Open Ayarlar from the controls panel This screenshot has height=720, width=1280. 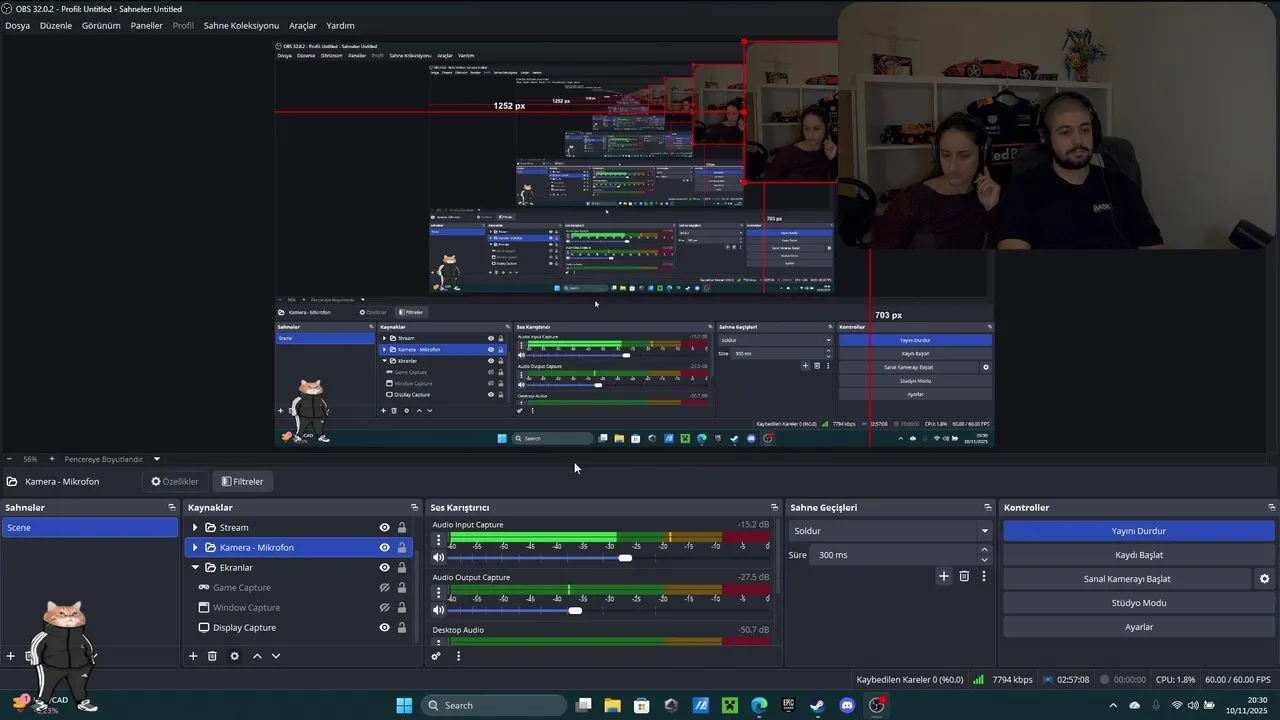[1139, 627]
